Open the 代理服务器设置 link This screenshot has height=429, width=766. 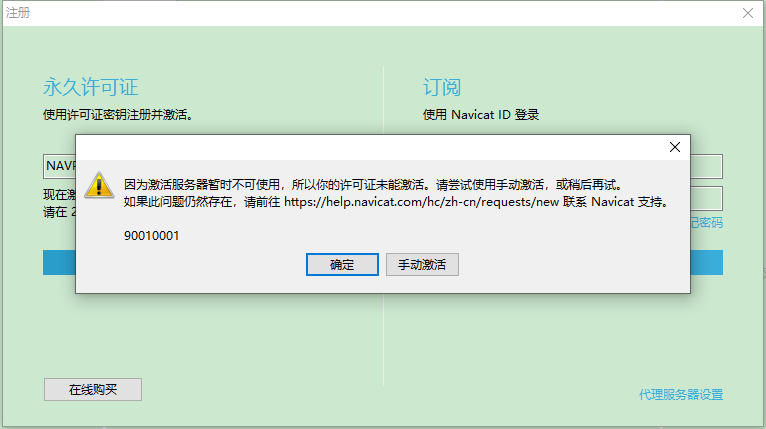(x=681, y=394)
